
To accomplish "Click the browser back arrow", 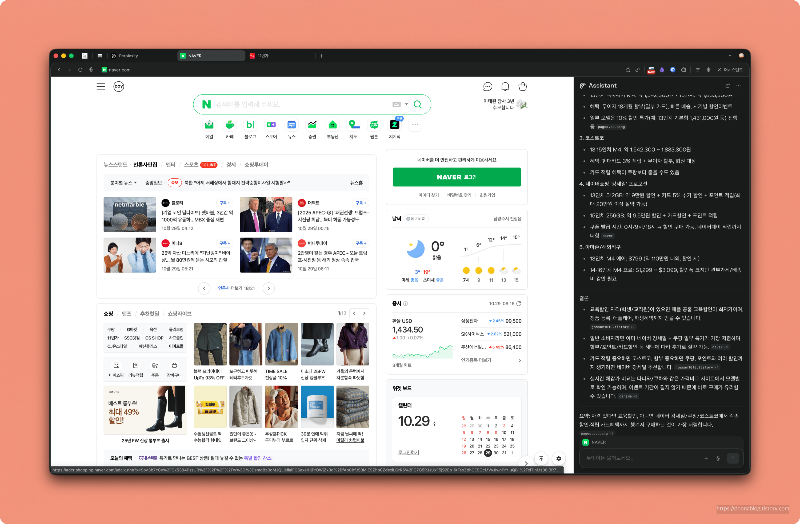I will click(x=59, y=69).
